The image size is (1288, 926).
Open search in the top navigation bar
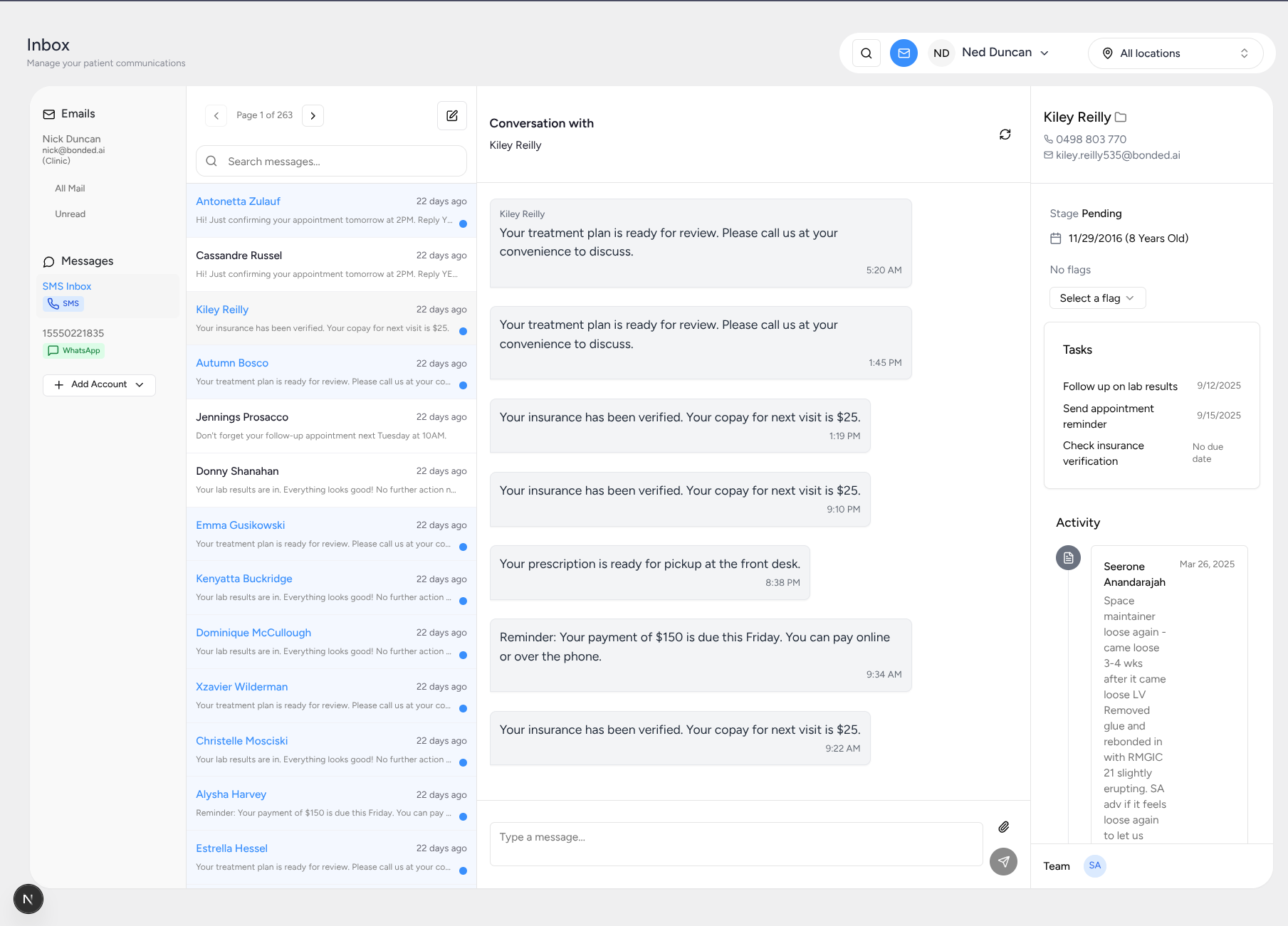pos(866,53)
